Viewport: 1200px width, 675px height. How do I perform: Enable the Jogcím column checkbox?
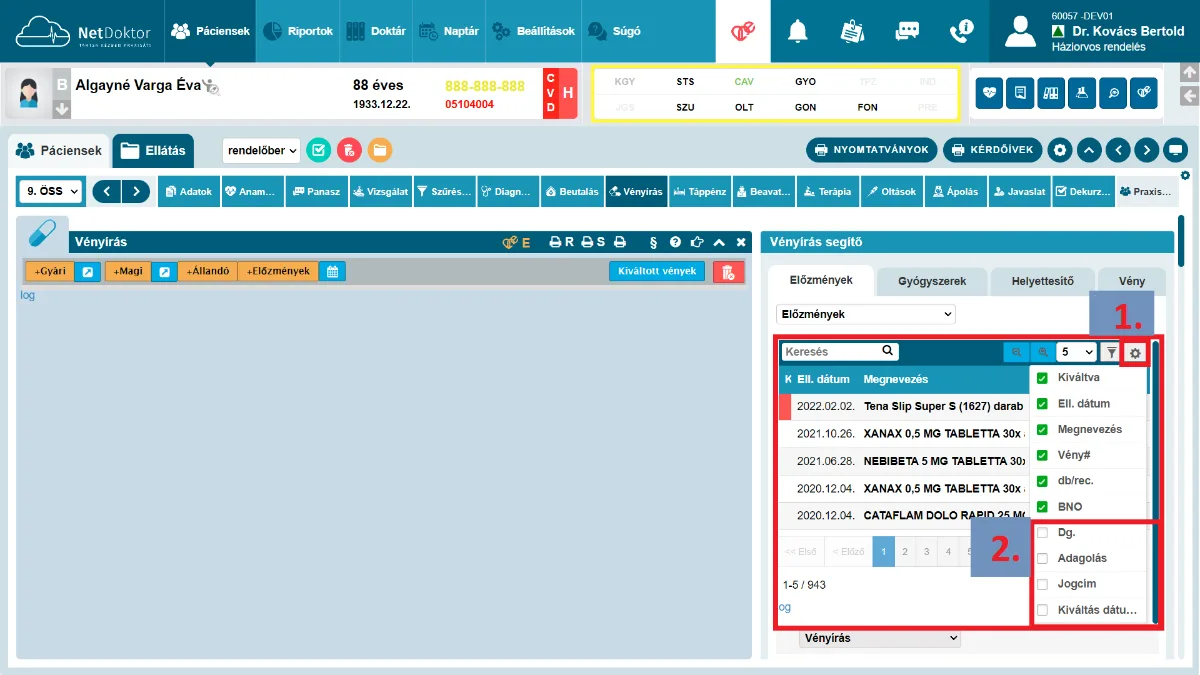tap(1042, 584)
